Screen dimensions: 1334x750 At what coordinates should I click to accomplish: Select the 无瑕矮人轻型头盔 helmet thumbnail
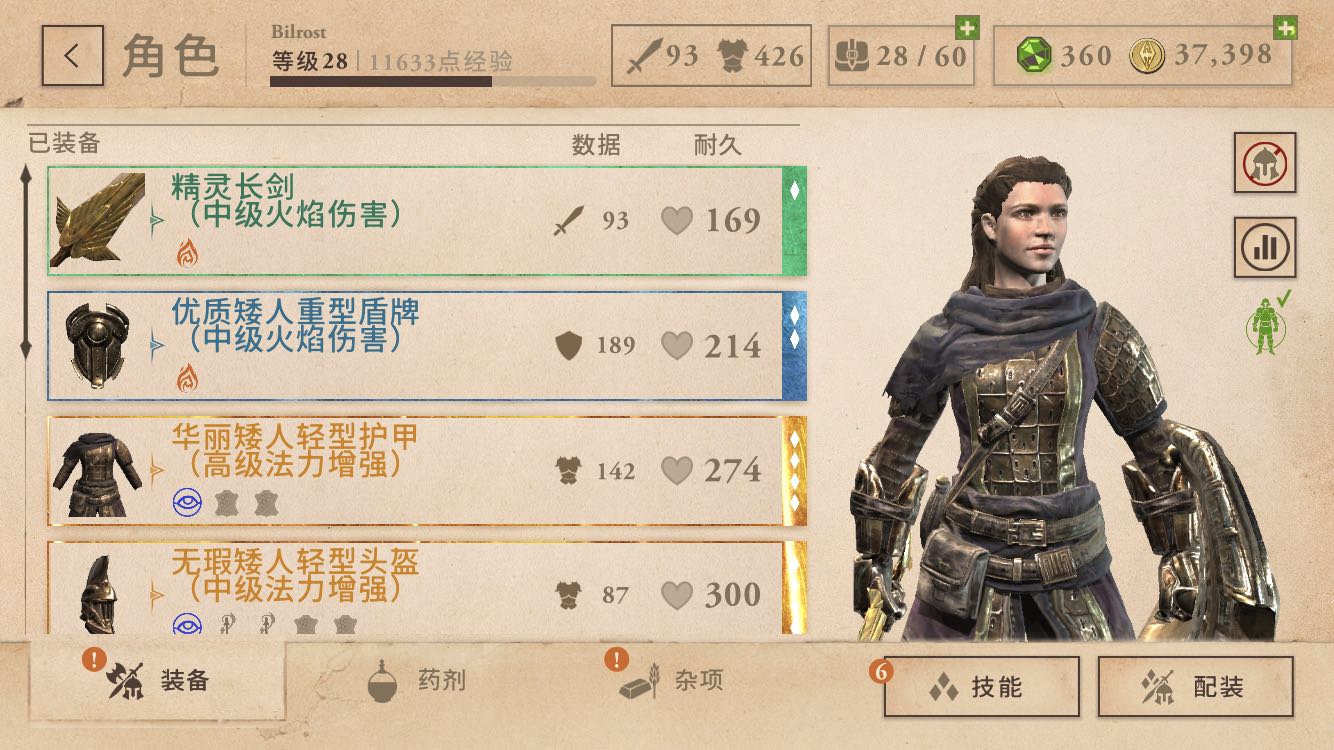pos(99,594)
